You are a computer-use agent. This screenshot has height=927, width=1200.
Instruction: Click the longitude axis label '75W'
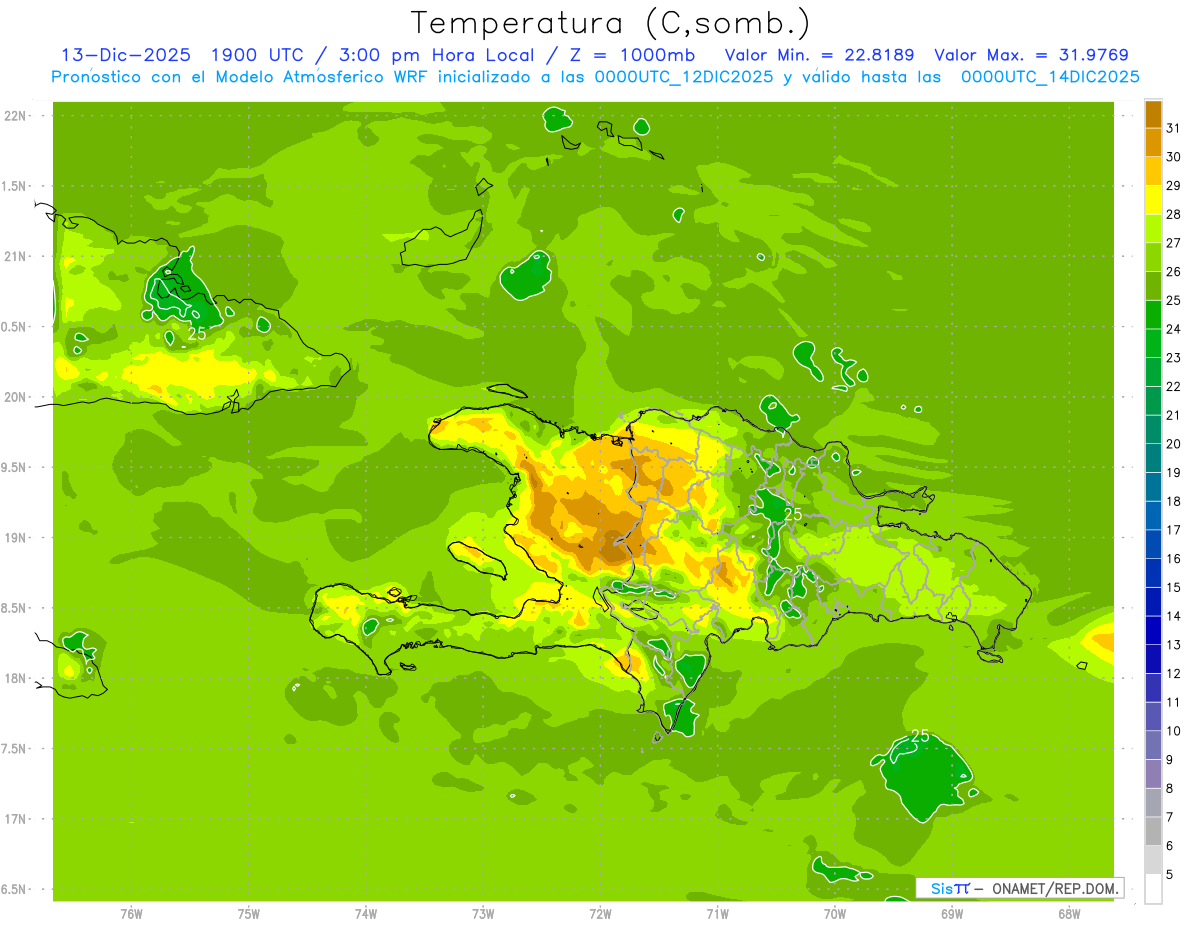(249, 914)
